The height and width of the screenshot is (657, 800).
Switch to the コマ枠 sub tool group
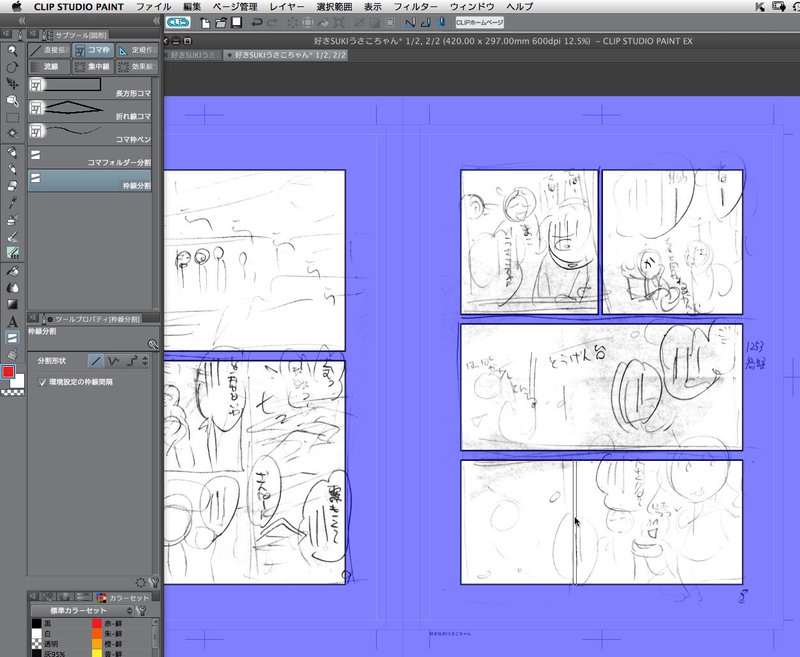[x=93, y=50]
